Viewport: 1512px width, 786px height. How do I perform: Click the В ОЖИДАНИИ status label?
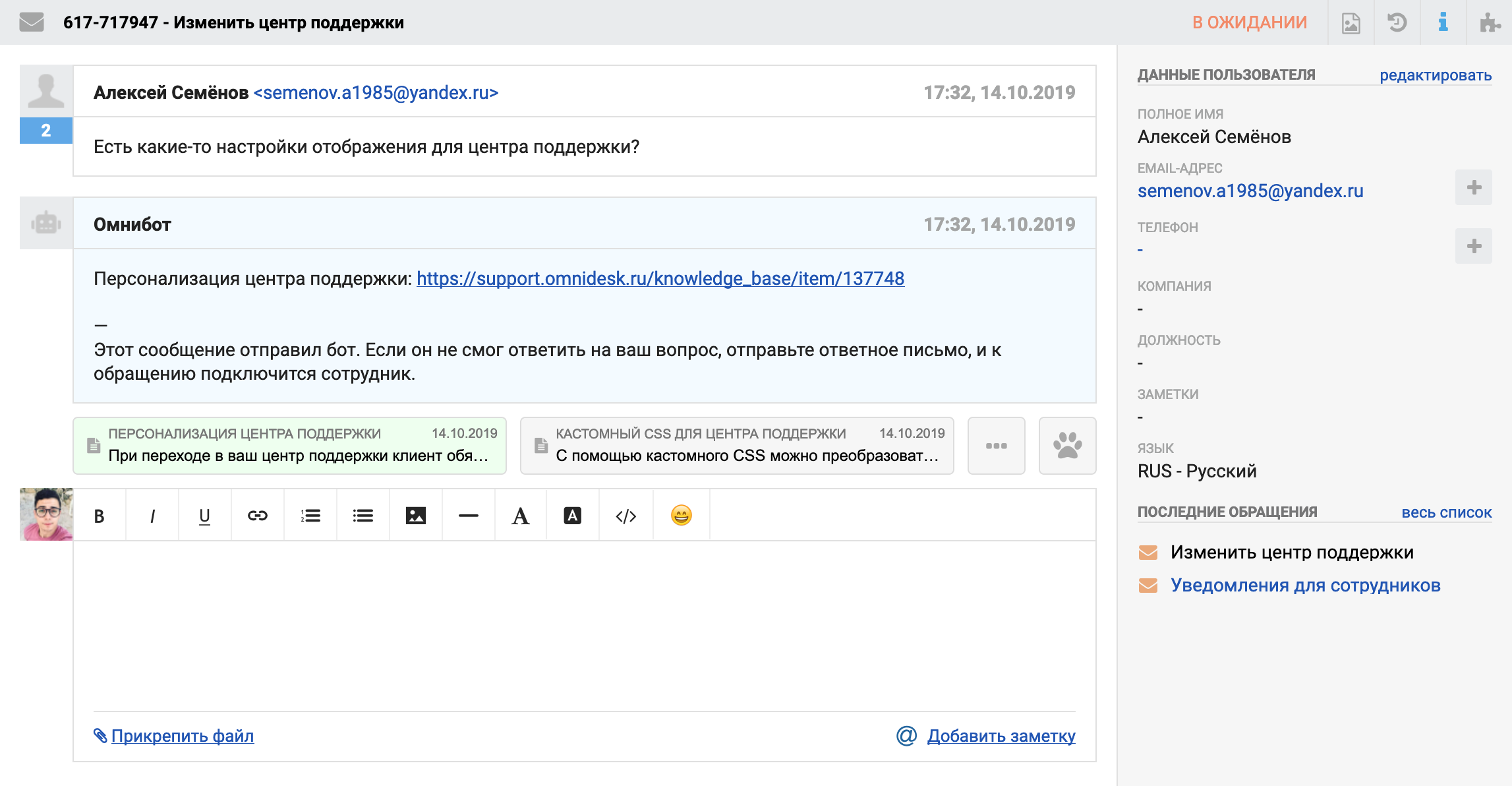tap(1250, 22)
